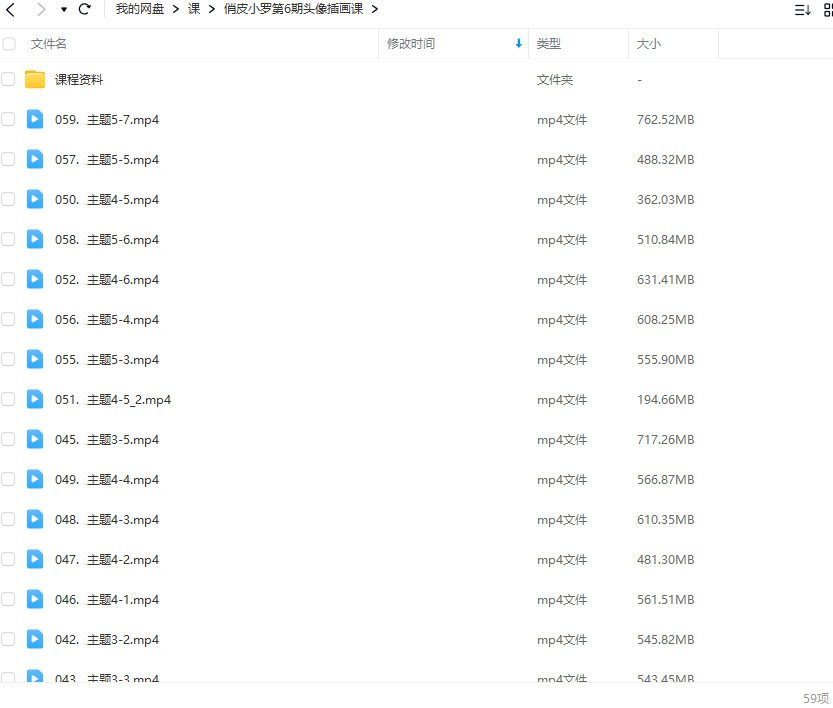Select all files via header checkbox

click(x=8, y=43)
